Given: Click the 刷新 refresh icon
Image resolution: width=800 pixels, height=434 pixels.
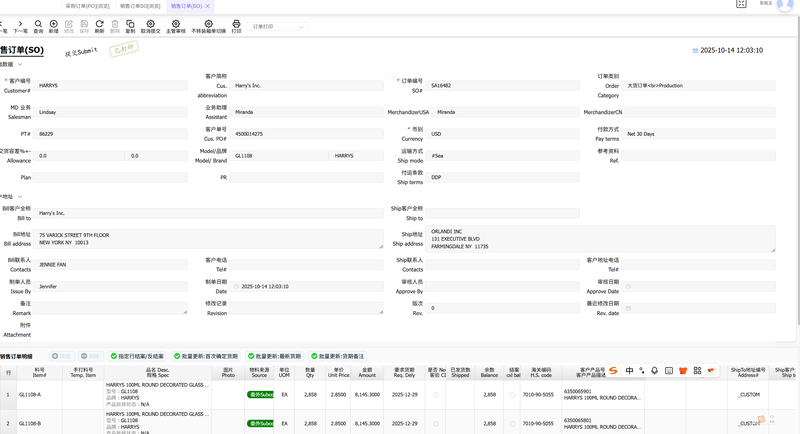Looking at the screenshot, I should point(99,24).
